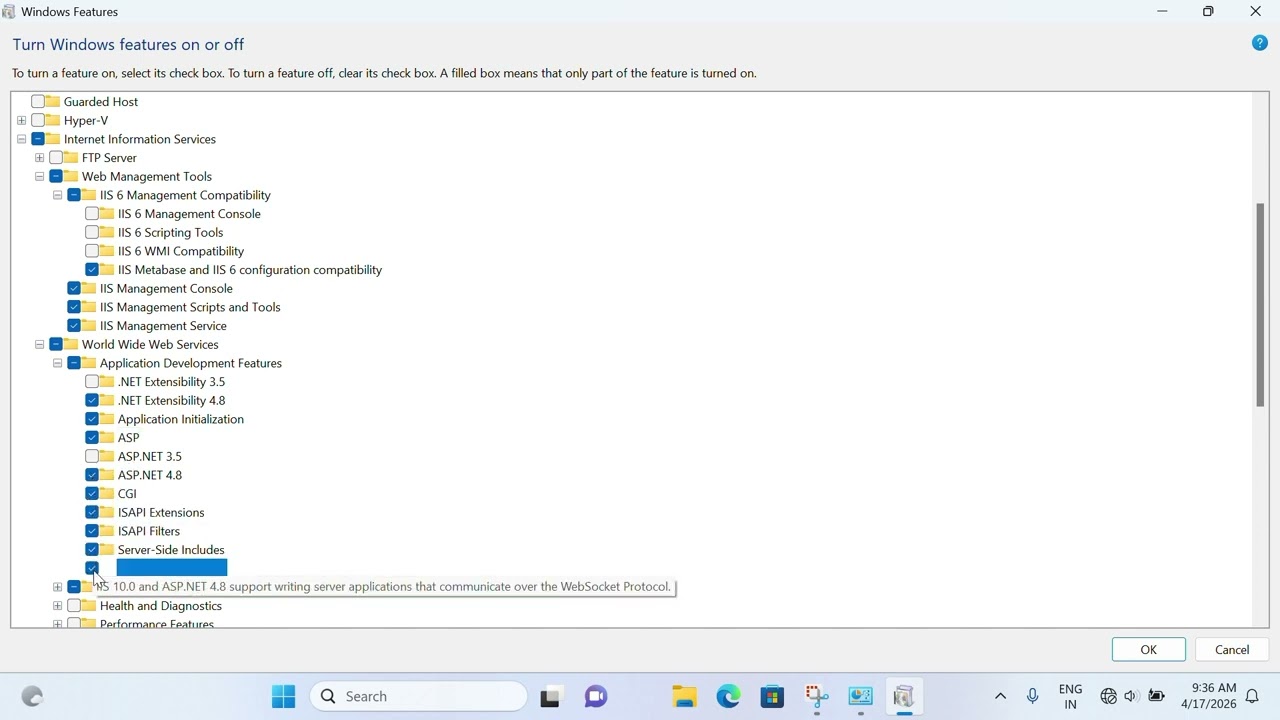Expand Performance Features node
This screenshot has height=720, width=1280.
pos(57,624)
